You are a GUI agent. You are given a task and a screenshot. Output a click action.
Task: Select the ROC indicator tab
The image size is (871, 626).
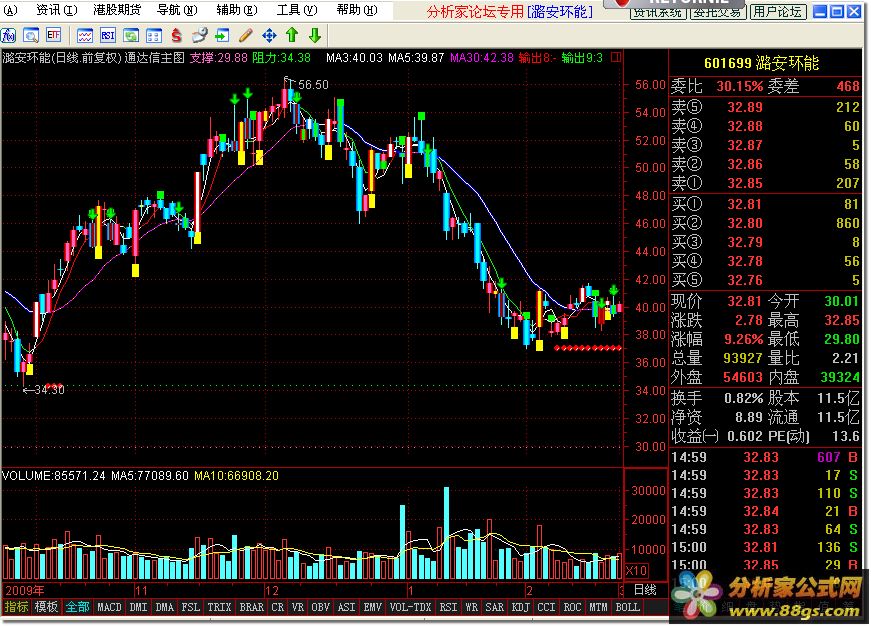[573, 607]
